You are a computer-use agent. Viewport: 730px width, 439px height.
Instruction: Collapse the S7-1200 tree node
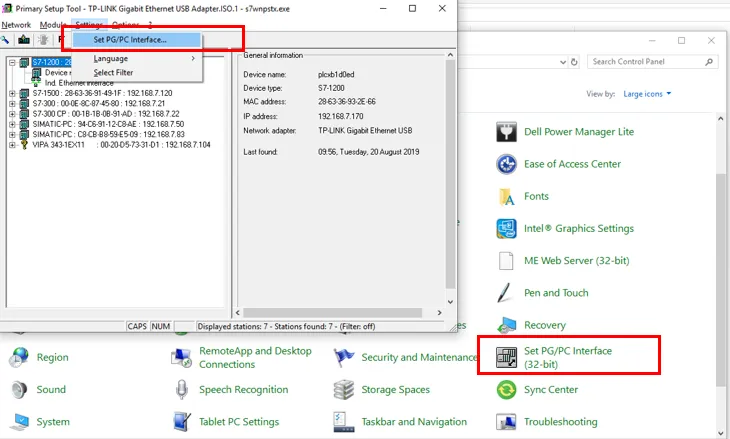pyautogui.click(x=13, y=62)
